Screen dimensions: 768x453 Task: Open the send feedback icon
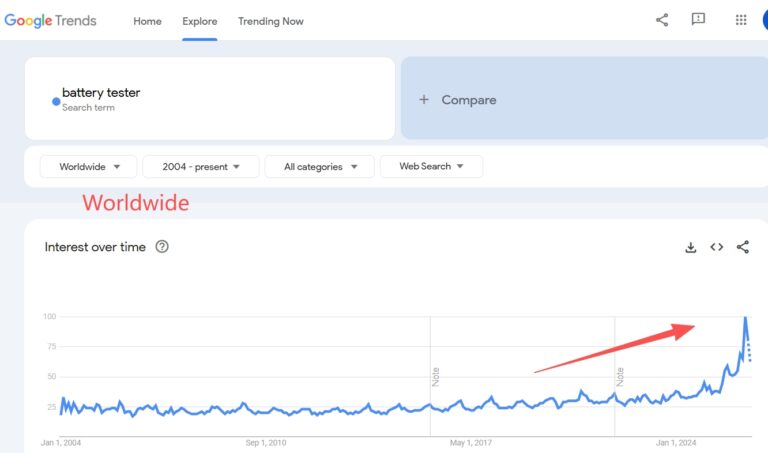(x=698, y=20)
